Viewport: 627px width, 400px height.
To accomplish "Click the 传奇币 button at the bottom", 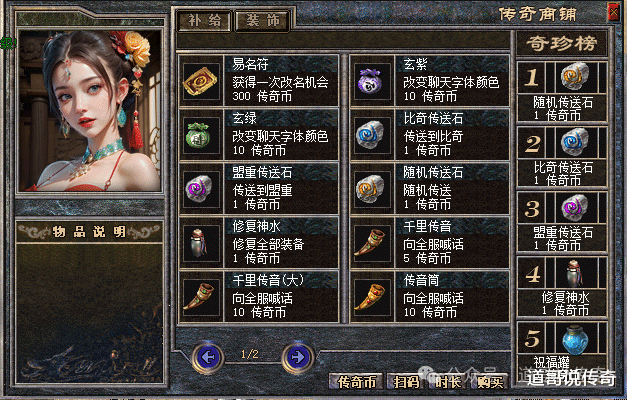I will click(x=356, y=382).
